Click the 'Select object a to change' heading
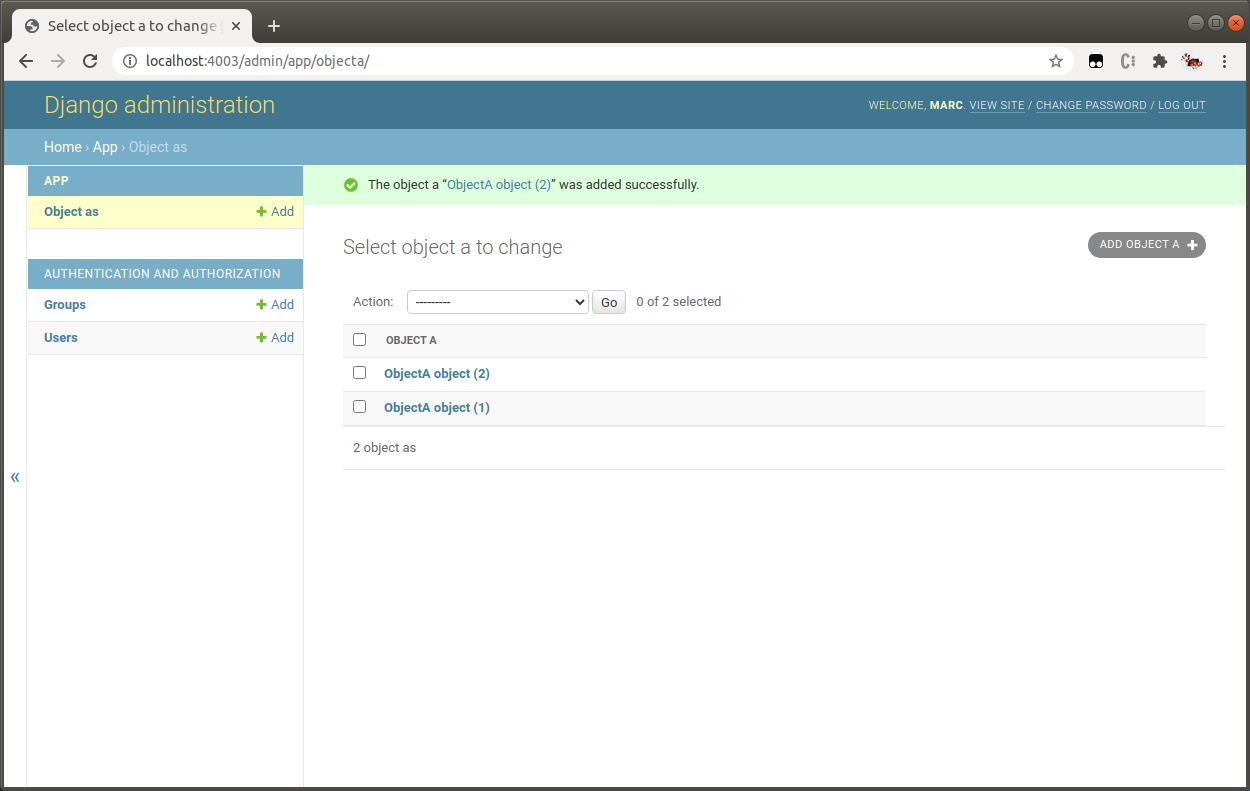Image resolution: width=1250 pixels, height=791 pixels. [x=453, y=247]
